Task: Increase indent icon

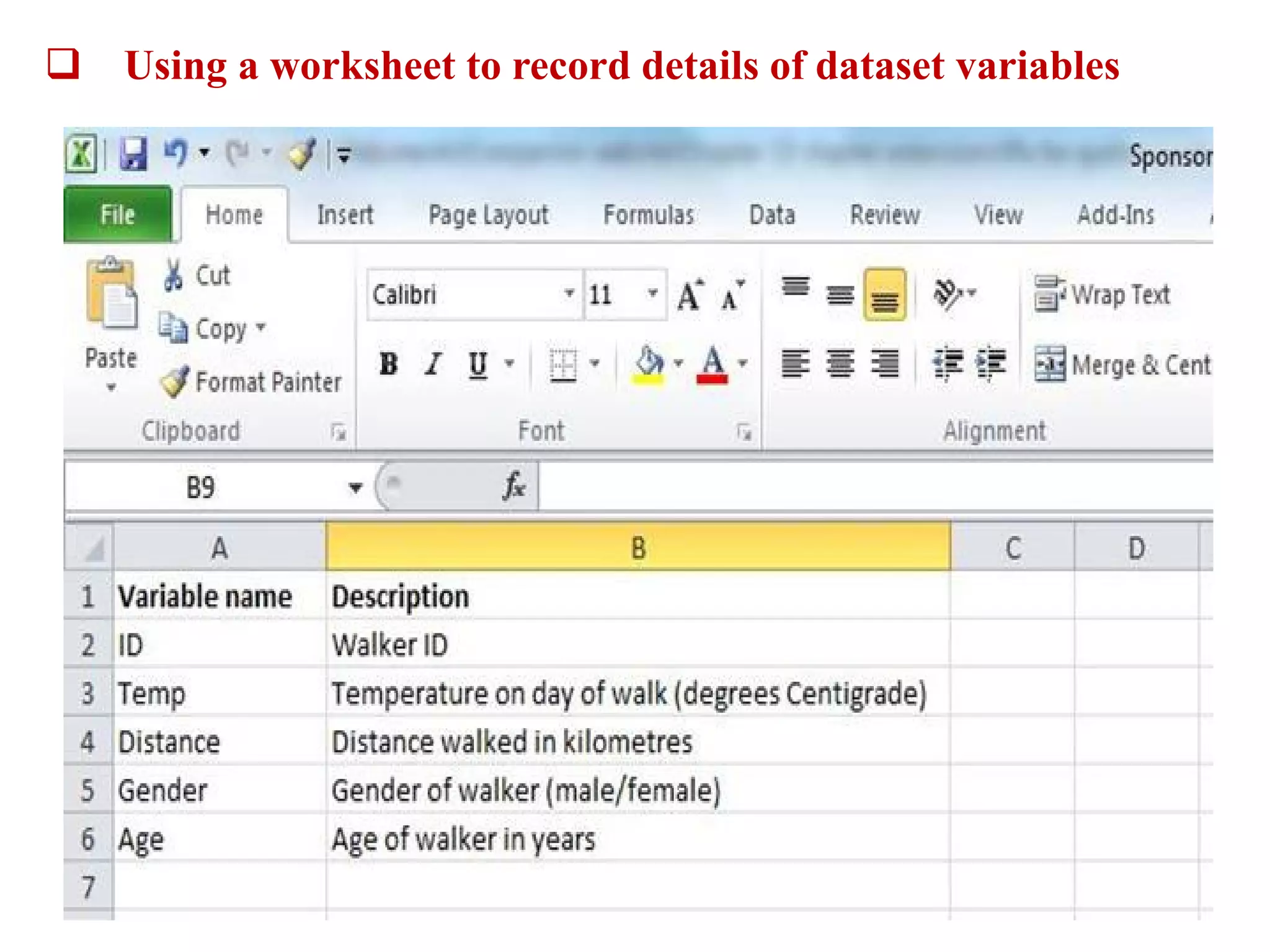Action: (991, 364)
